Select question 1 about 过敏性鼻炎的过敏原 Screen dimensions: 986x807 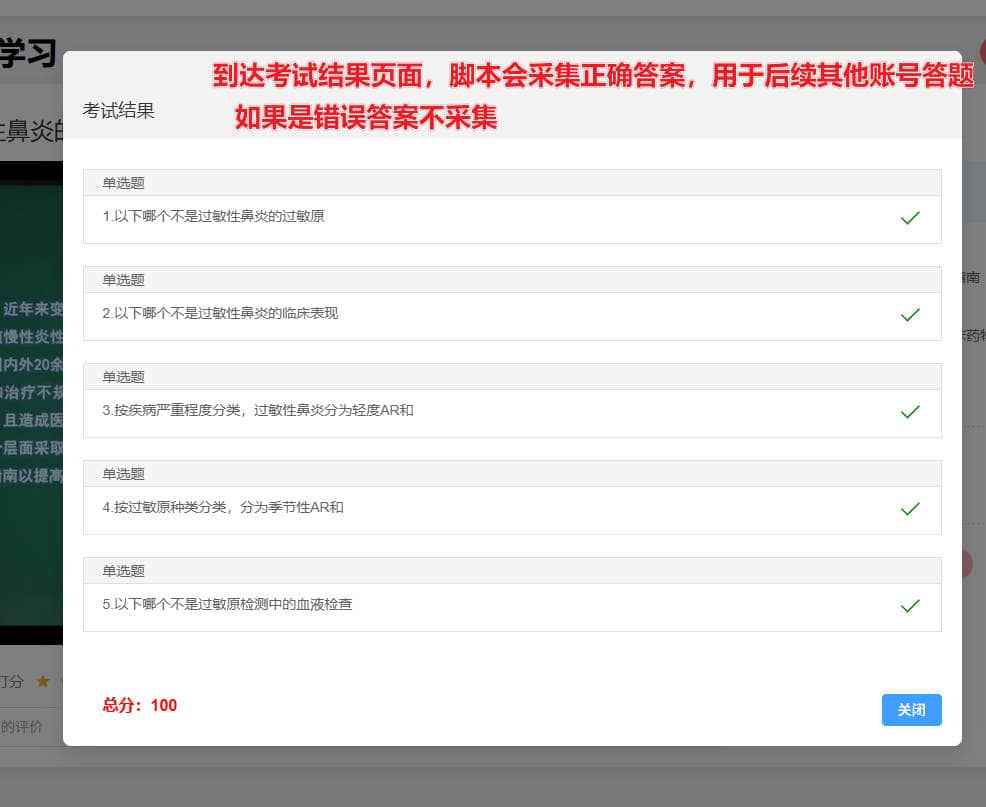[x=213, y=216]
